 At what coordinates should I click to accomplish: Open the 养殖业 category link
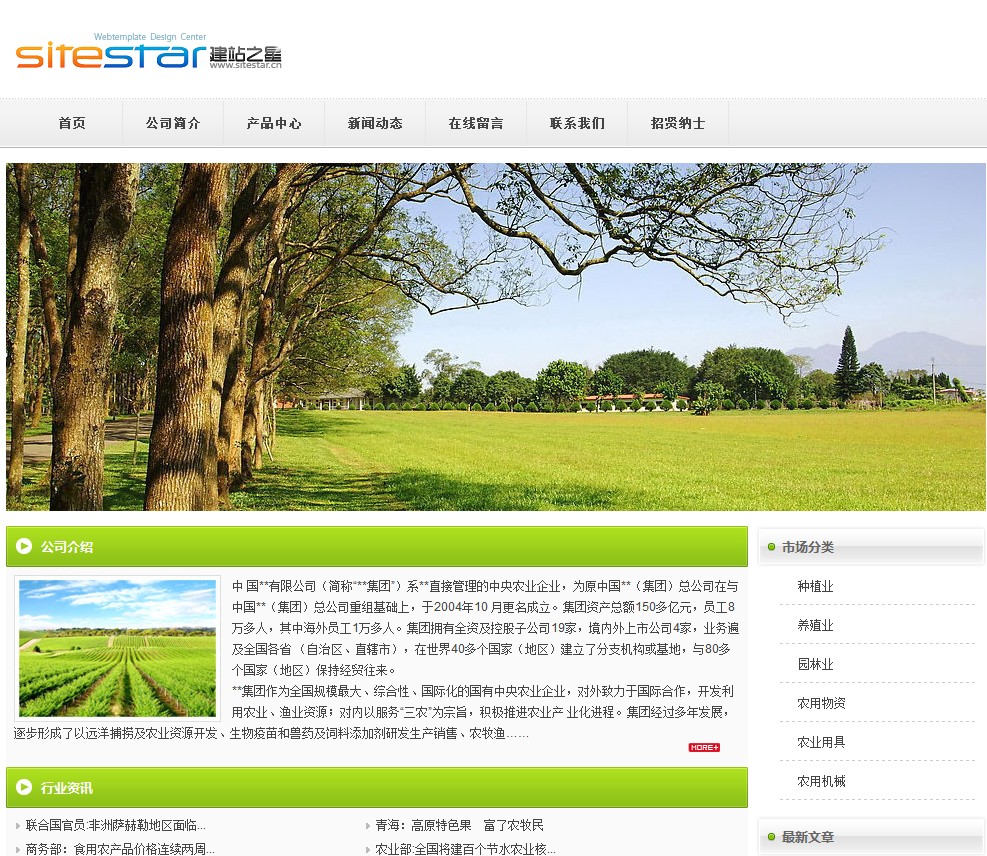tap(815, 626)
